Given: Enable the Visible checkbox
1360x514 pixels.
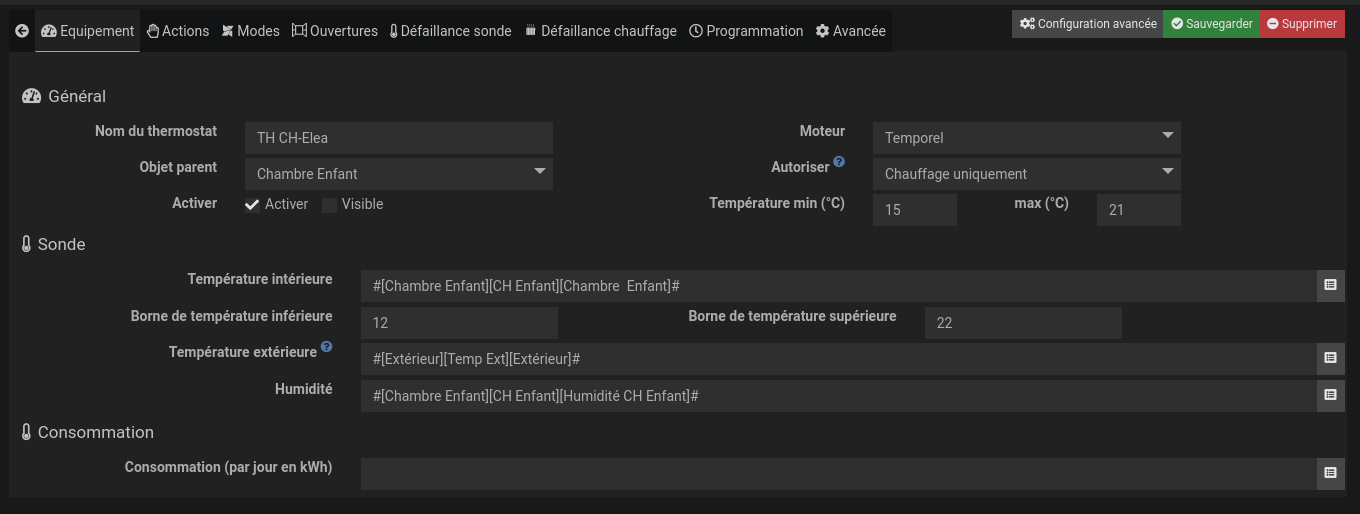Looking at the screenshot, I should pyautogui.click(x=330, y=205).
